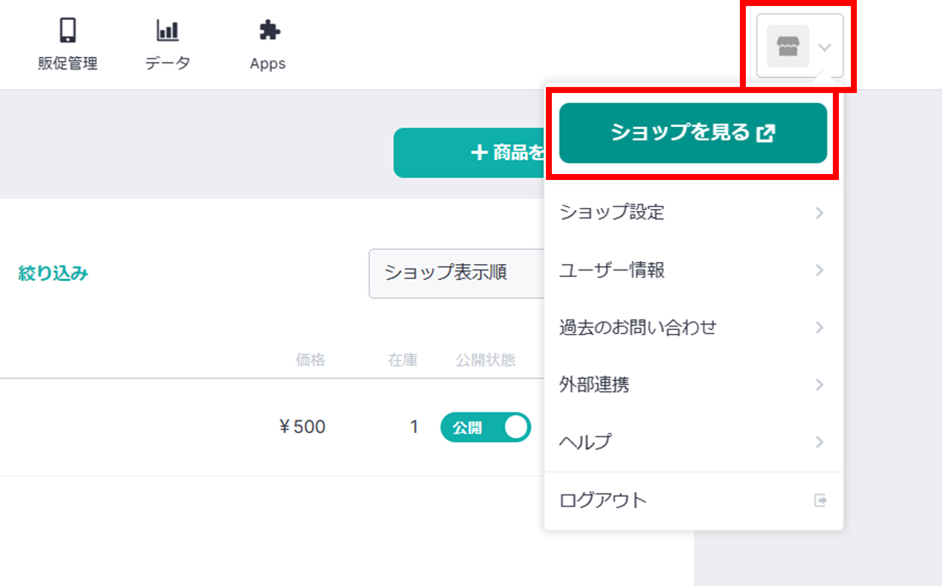Choose ログアウト from the menu
The image size is (942, 586).
(603, 500)
